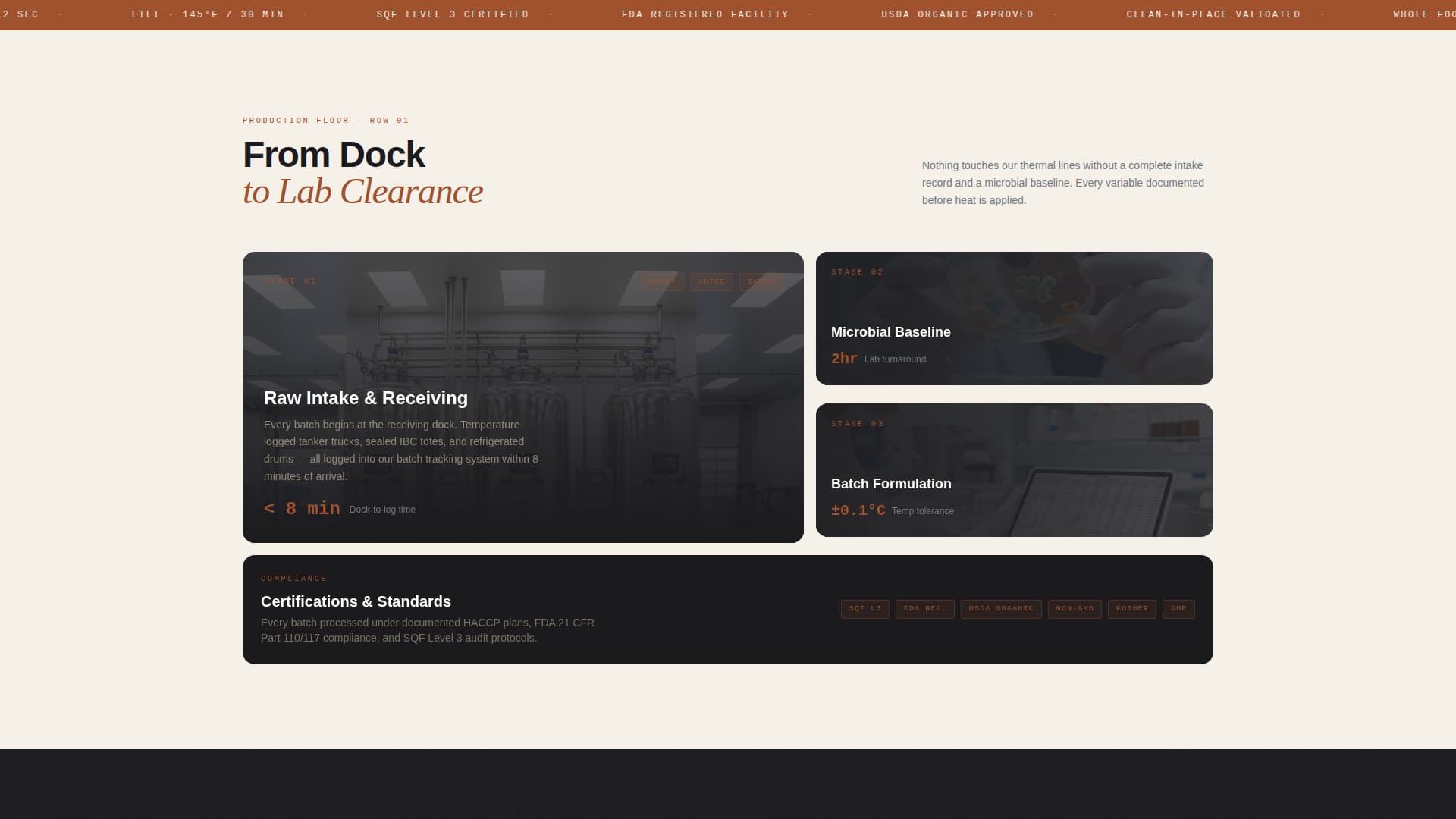Open the Raw Intake & Receiving stage card

[522, 397]
